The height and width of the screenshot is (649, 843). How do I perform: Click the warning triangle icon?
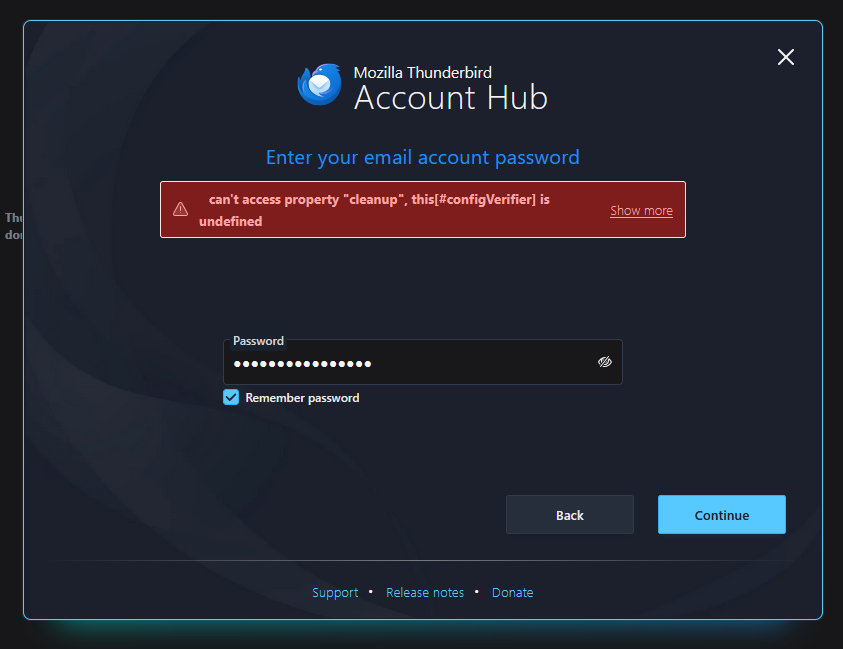point(181,209)
